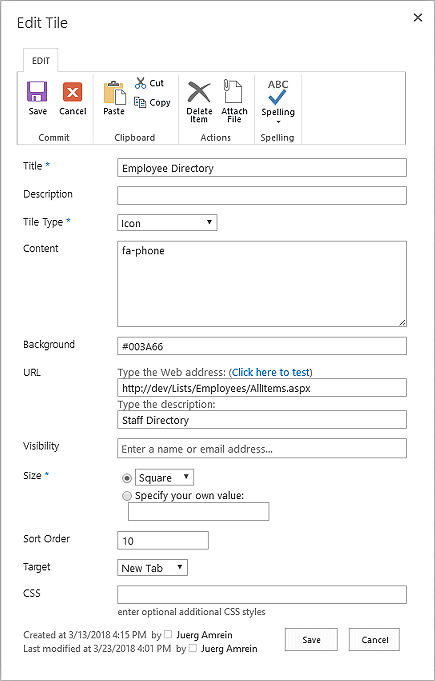Image resolution: width=435 pixels, height=681 pixels.
Task: Click the bottom Save button
Action: tap(311, 640)
